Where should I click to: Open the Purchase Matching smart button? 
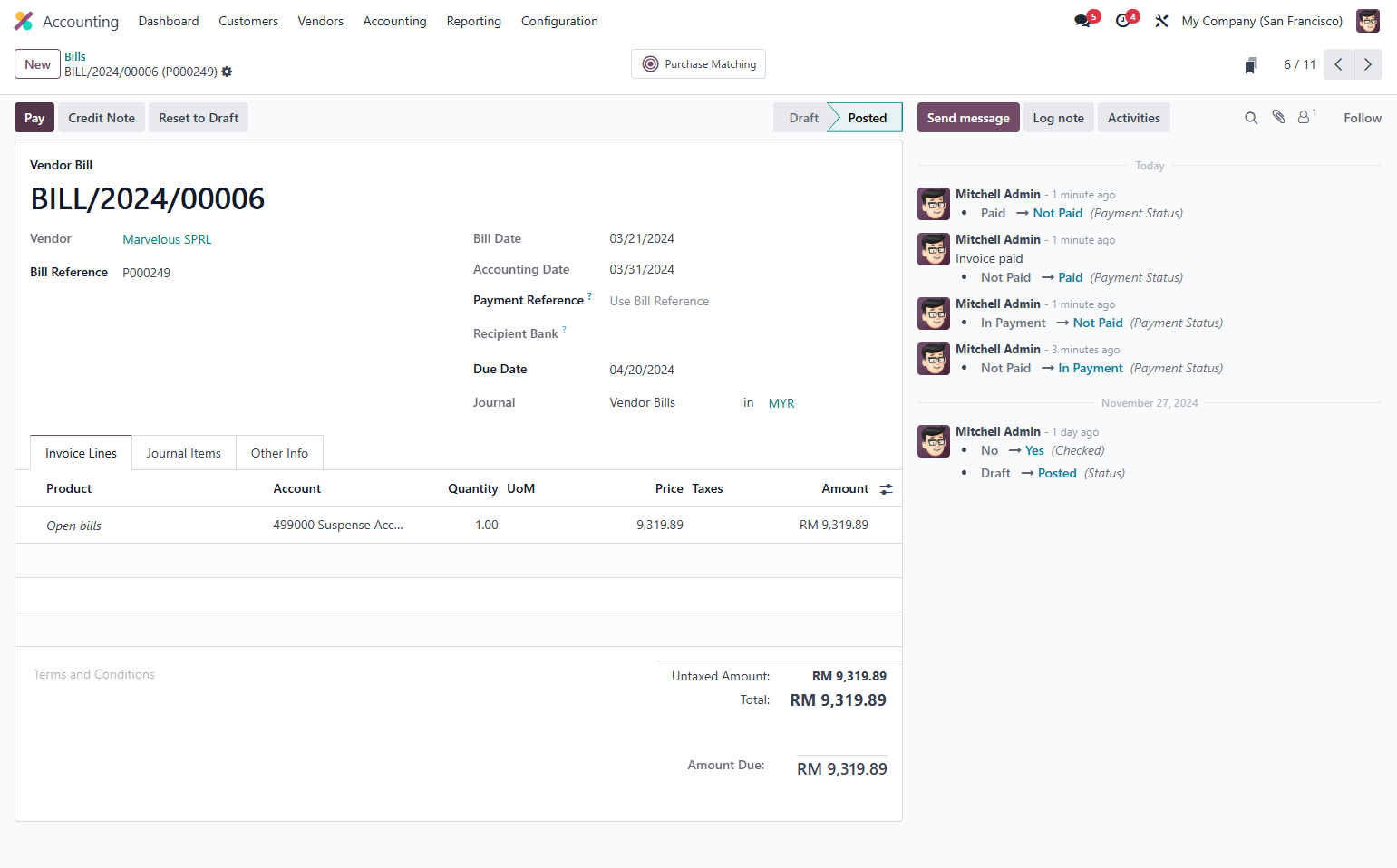[698, 64]
